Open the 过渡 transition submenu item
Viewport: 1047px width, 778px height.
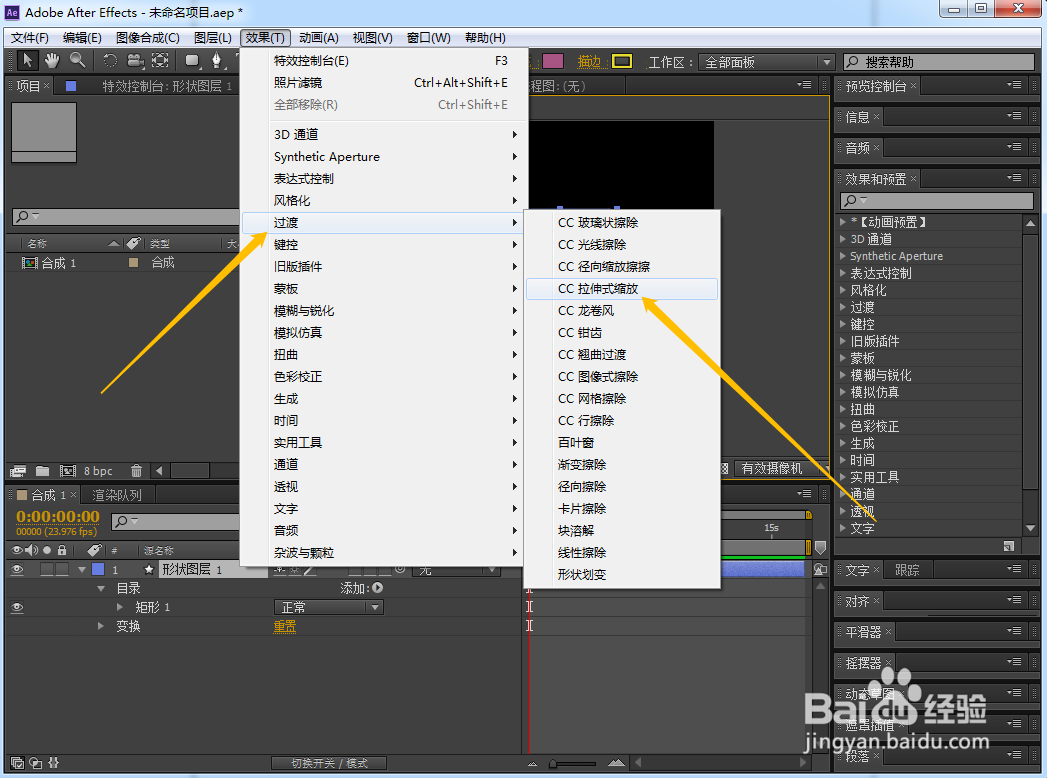coord(384,222)
